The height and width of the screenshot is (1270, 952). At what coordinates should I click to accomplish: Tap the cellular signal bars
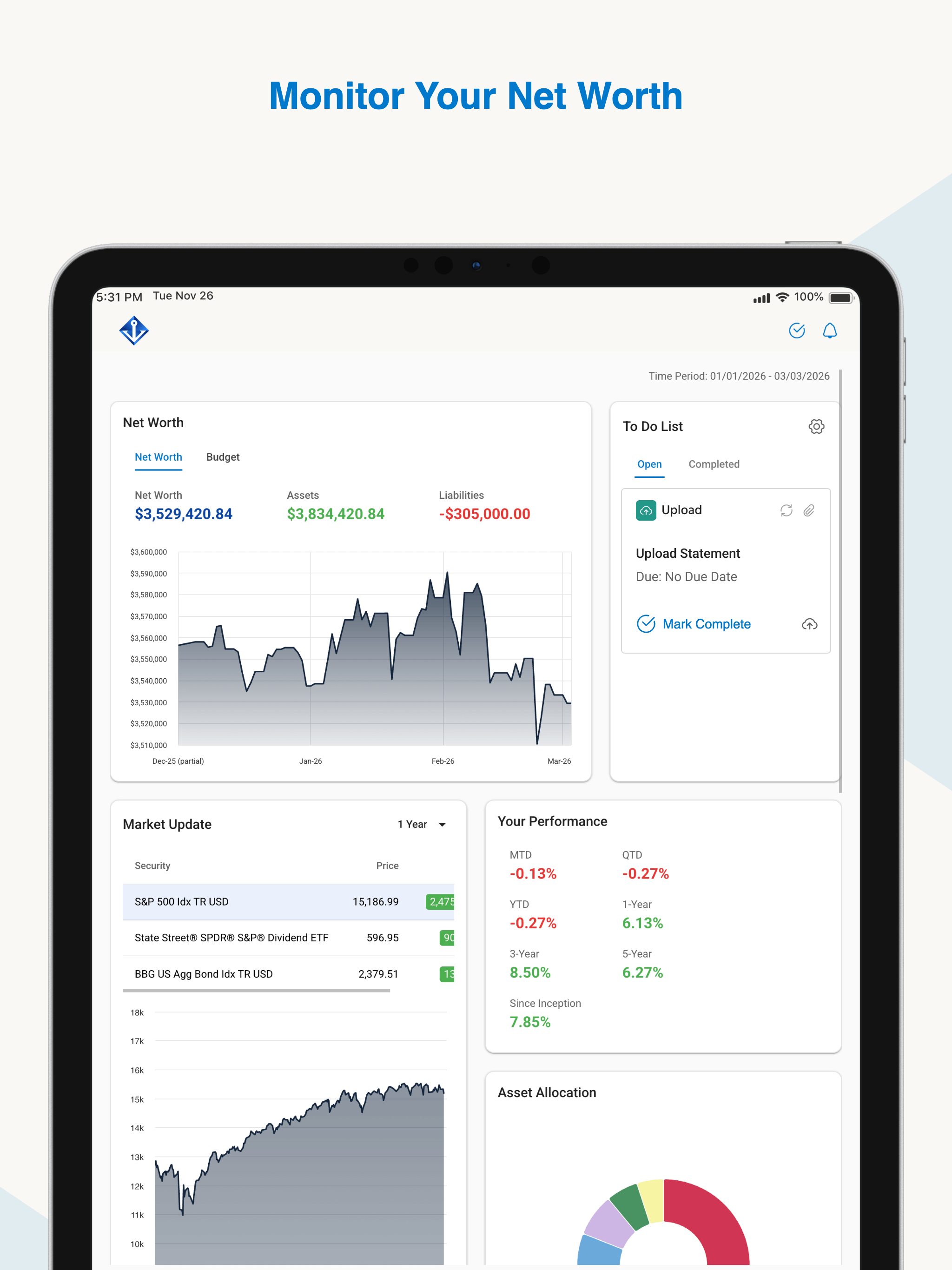761,298
